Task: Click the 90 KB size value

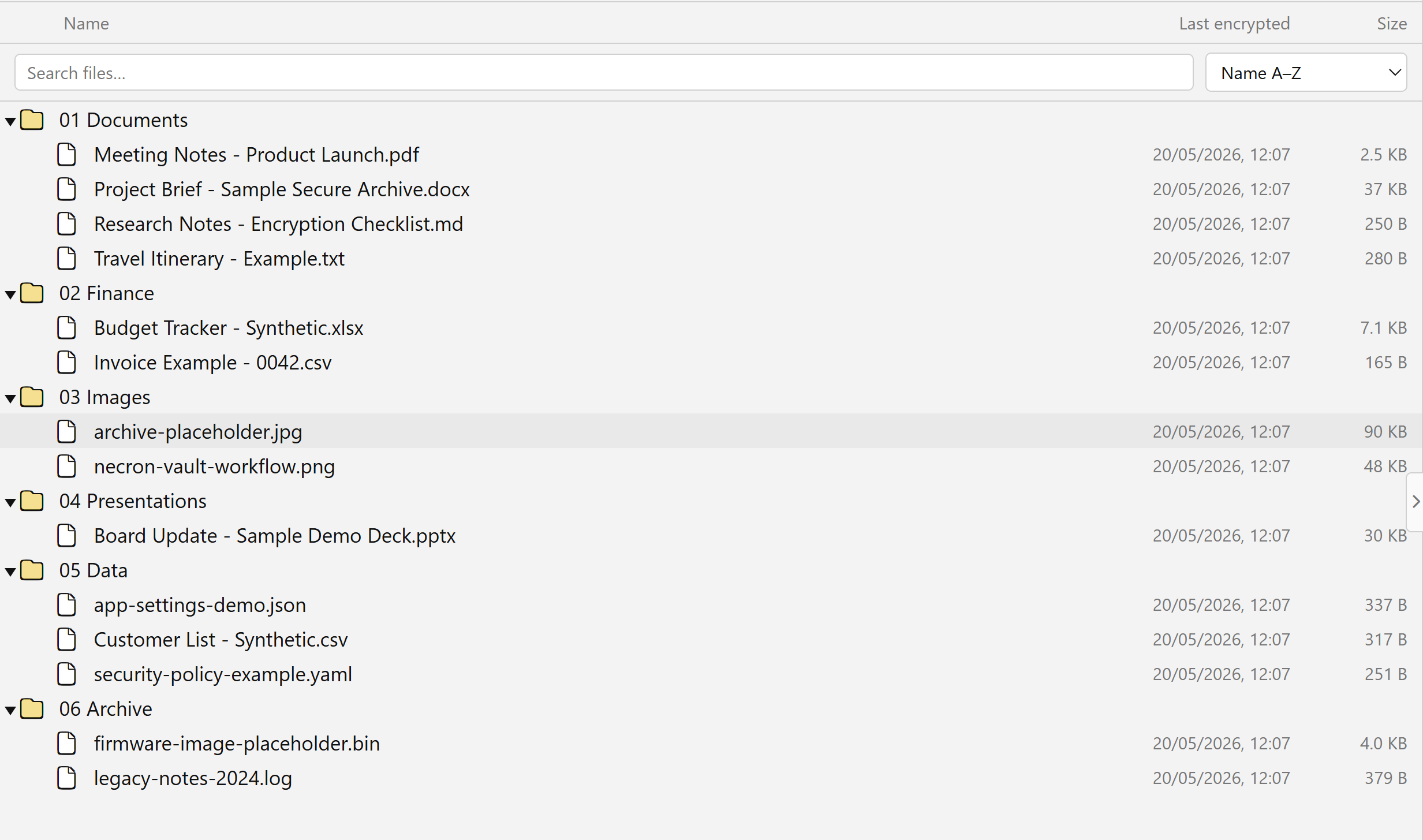Action: click(x=1385, y=432)
